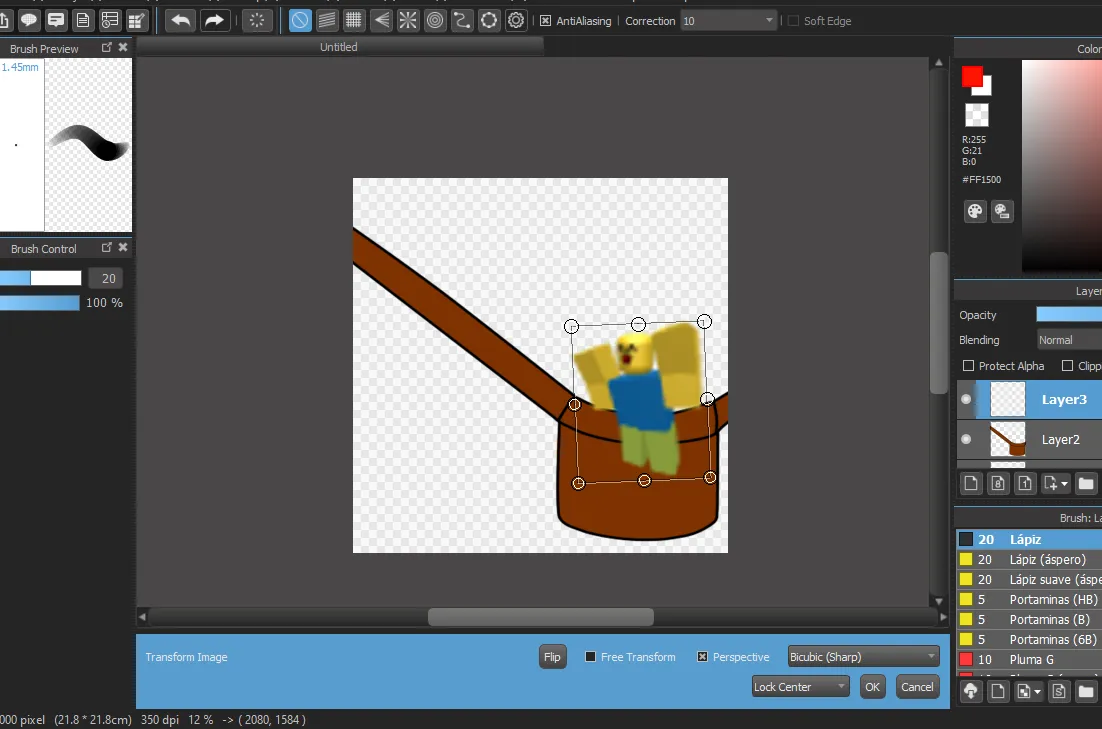
Task: Pop out the Brush Preview panel
Action: click(x=107, y=47)
